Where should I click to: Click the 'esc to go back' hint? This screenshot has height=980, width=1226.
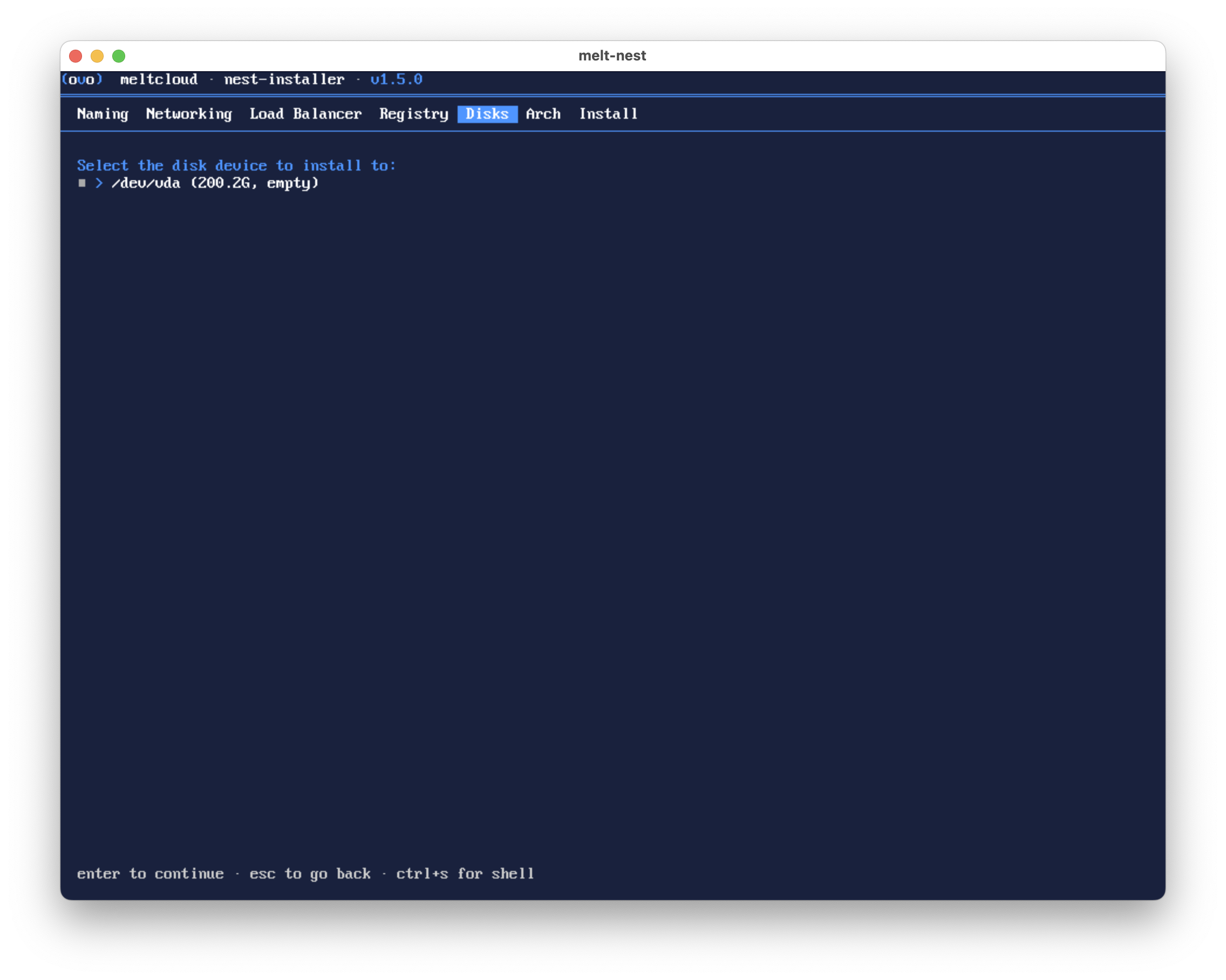[310, 874]
